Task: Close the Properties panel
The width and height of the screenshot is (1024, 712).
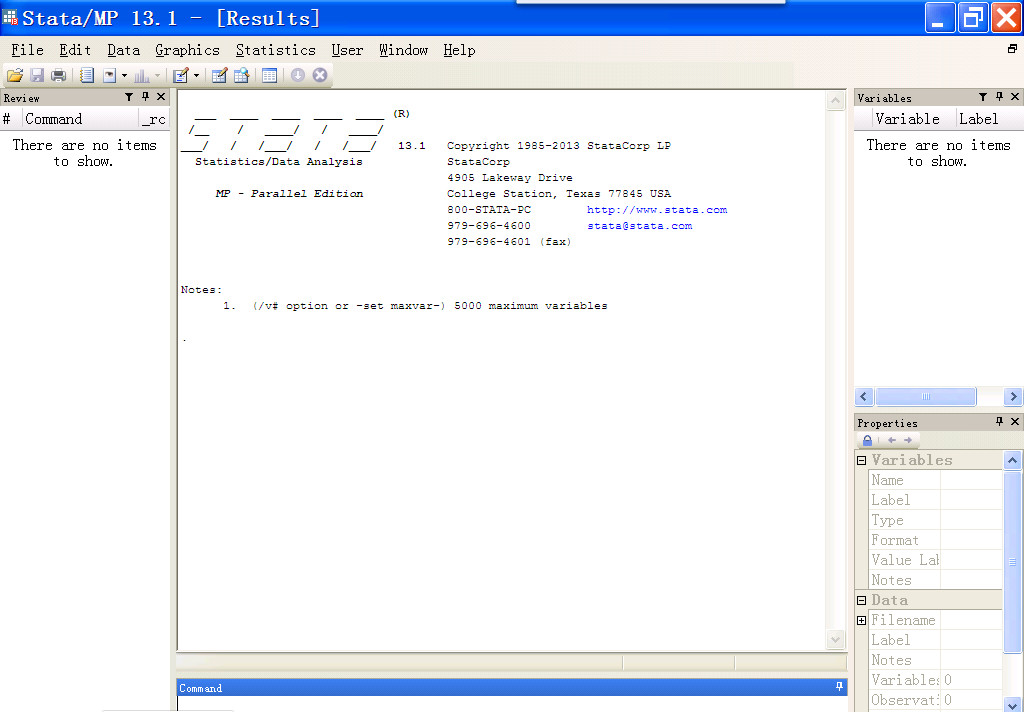Action: click(1015, 422)
